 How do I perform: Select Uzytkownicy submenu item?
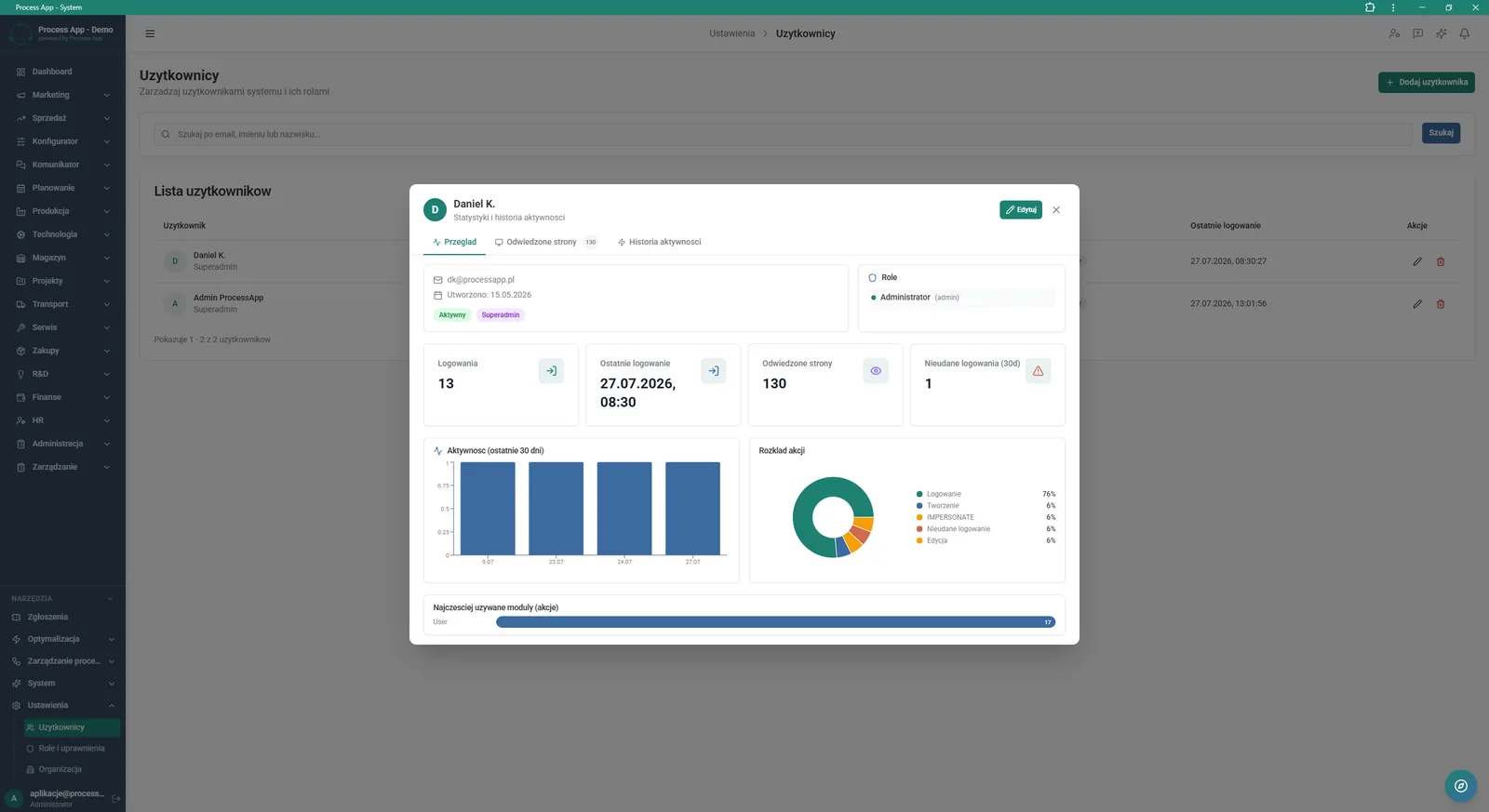[72, 727]
